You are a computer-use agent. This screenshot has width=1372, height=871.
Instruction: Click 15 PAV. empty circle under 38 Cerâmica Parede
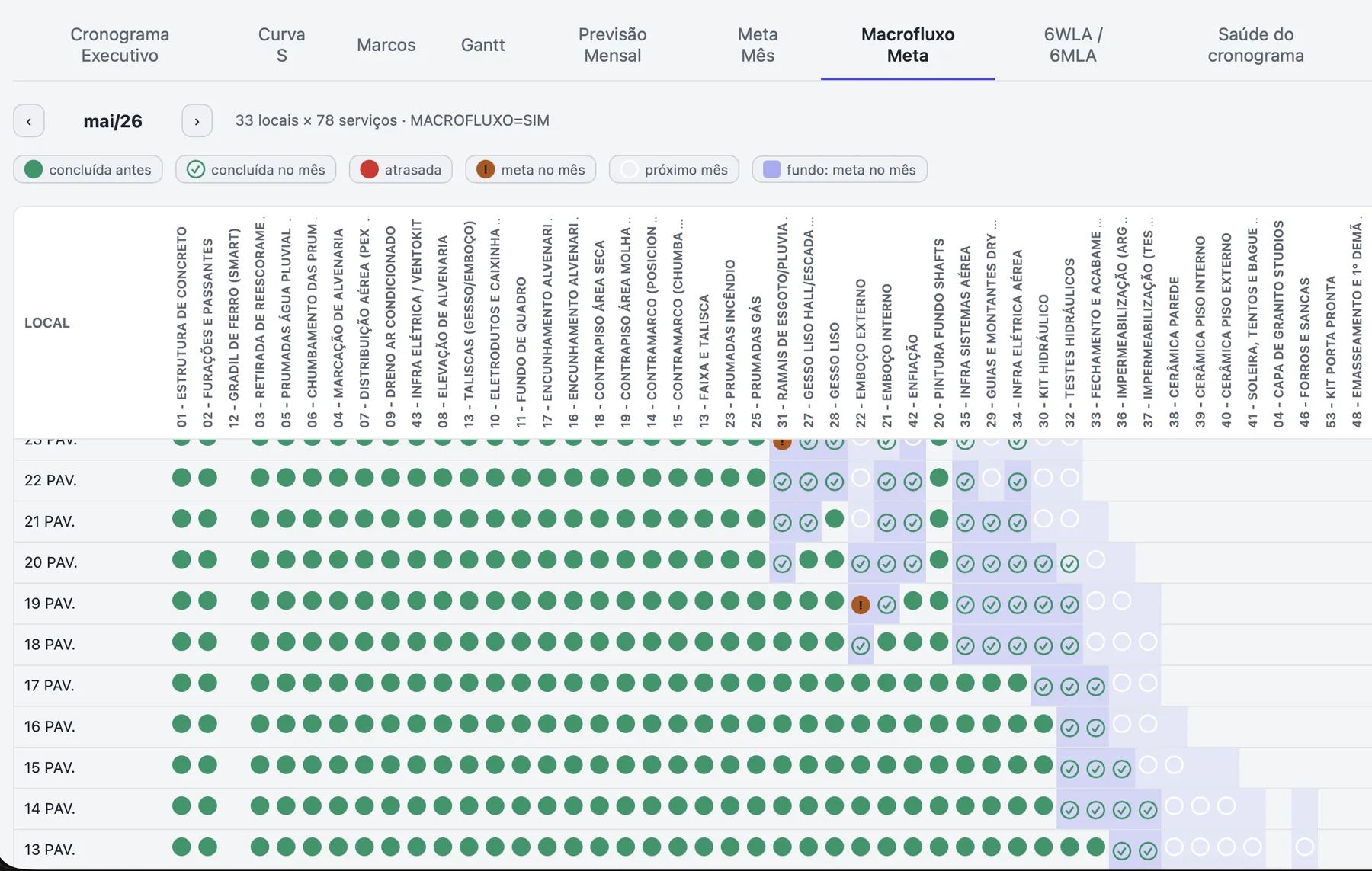pos(1174,765)
